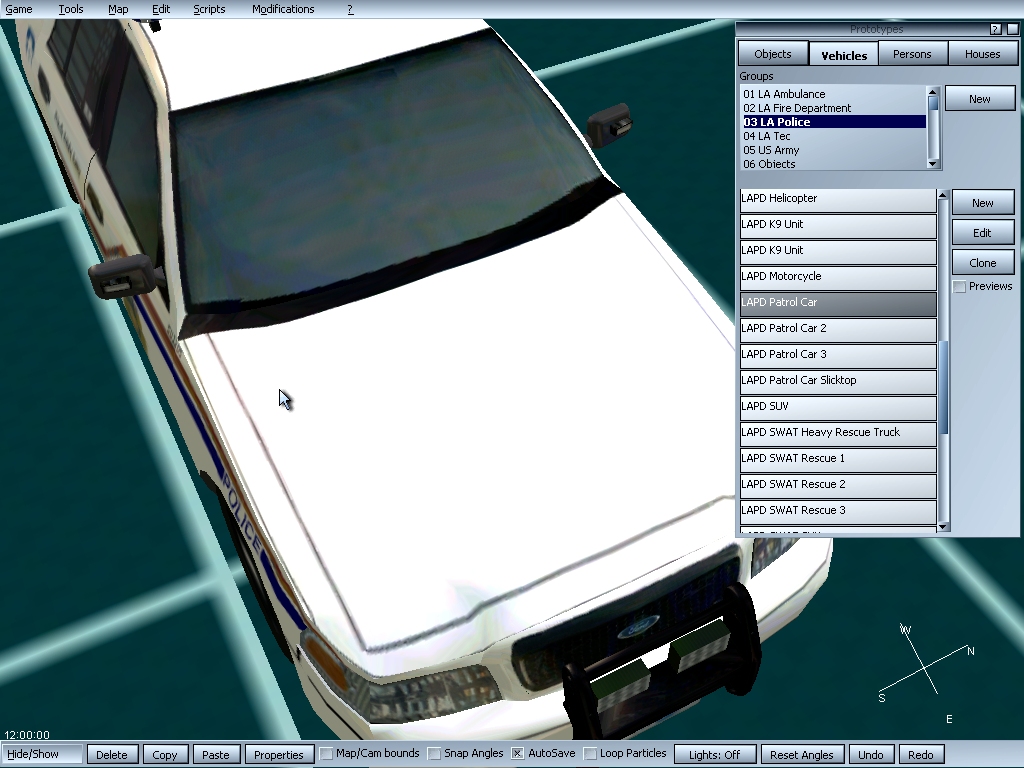
Task: Select LAPD Motorcycle prototype
Action: 838,278
